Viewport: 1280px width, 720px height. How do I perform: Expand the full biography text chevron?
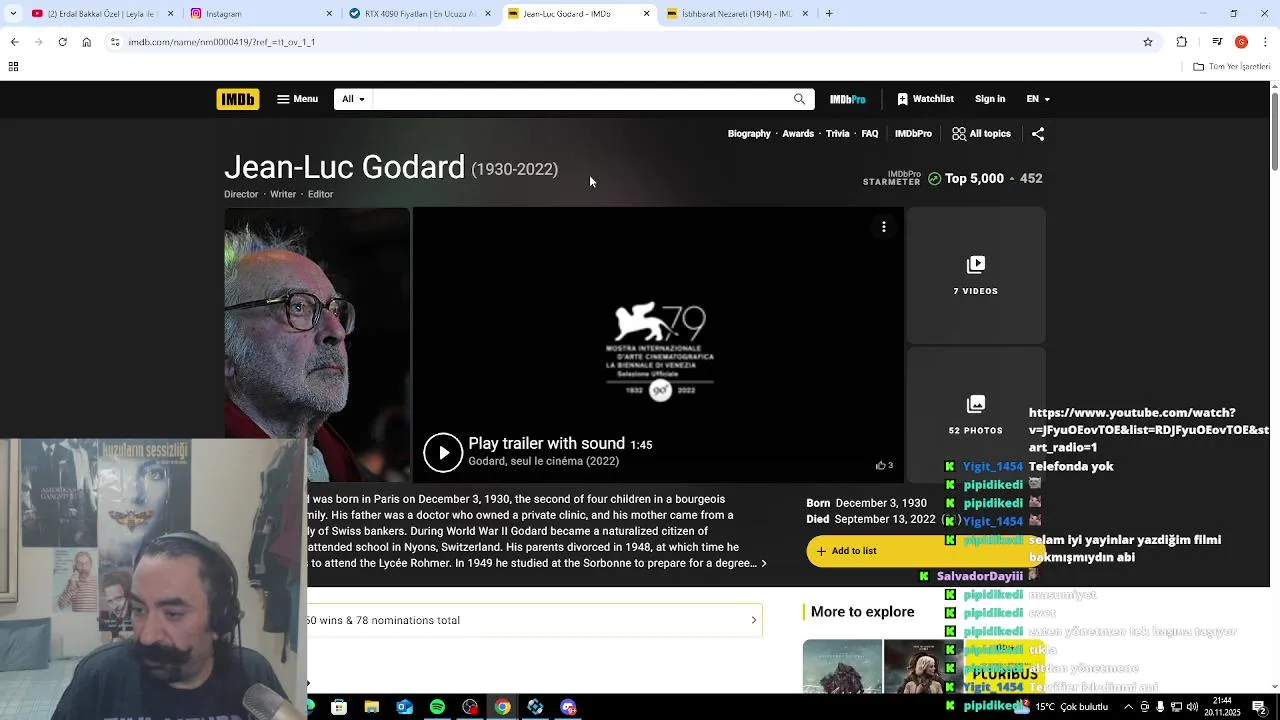pyautogui.click(x=764, y=564)
